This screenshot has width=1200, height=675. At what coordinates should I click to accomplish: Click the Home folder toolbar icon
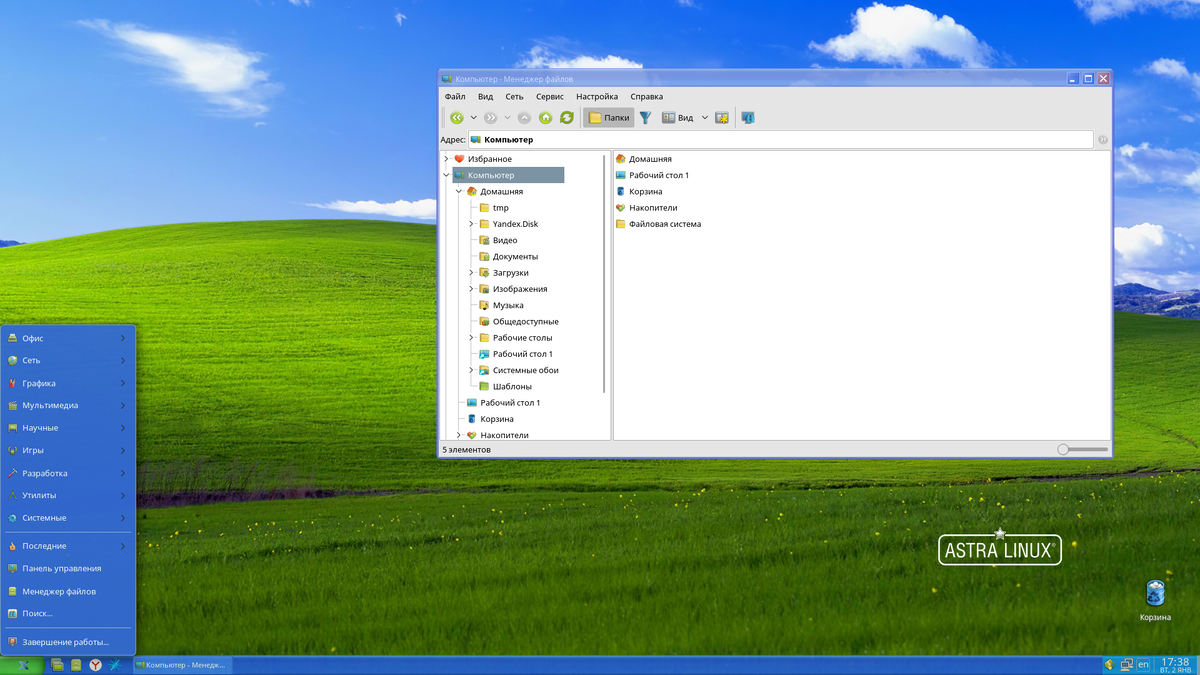click(x=546, y=118)
